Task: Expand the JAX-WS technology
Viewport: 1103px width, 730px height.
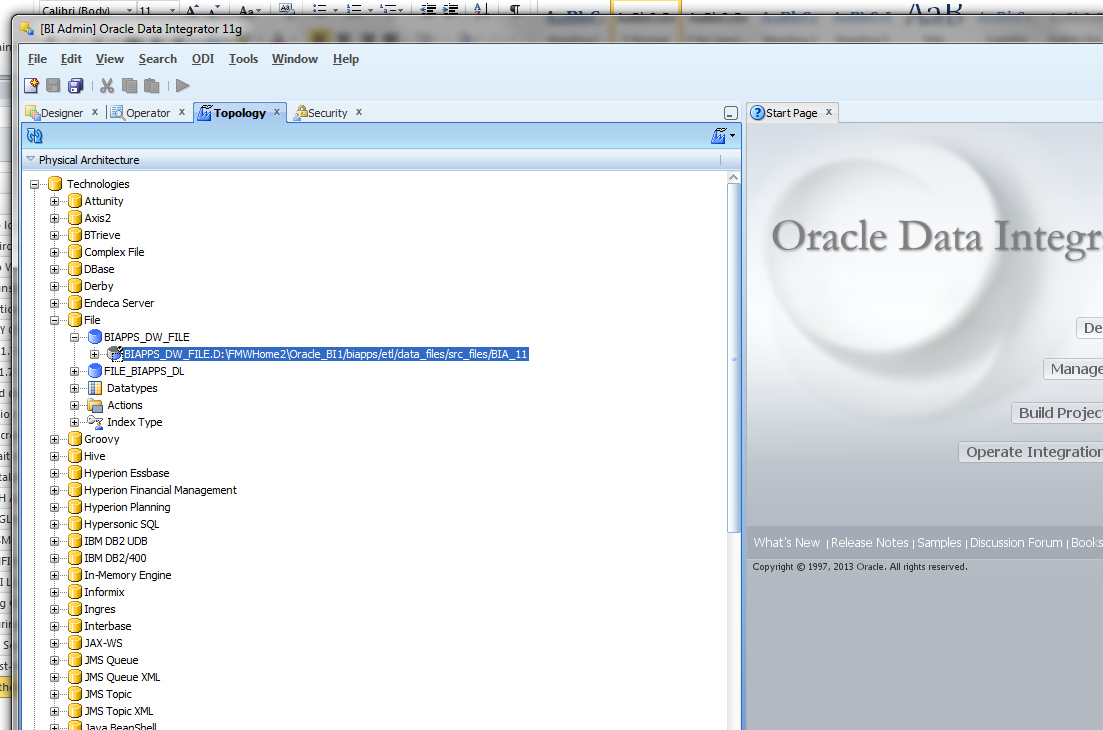Action: point(54,643)
